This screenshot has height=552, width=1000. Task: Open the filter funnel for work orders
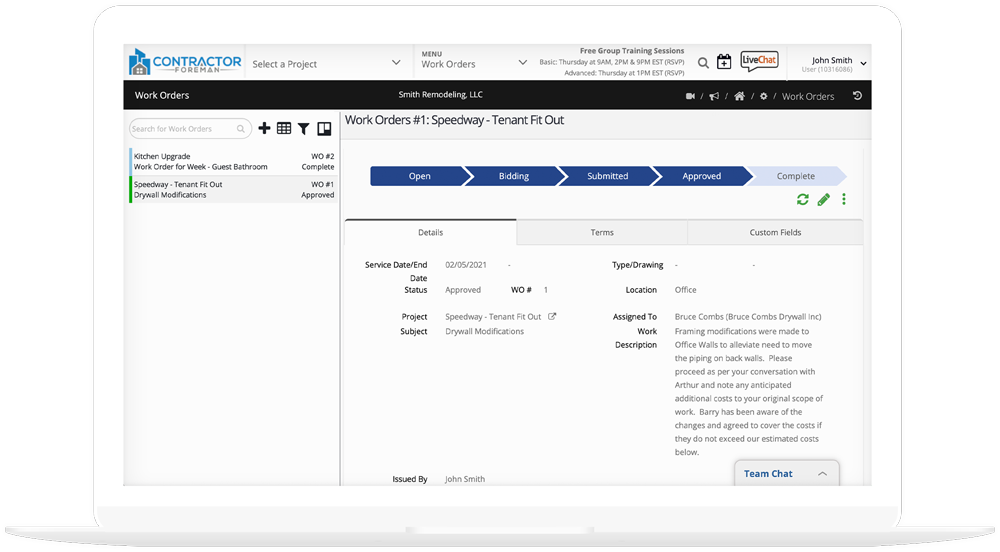click(303, 129)
